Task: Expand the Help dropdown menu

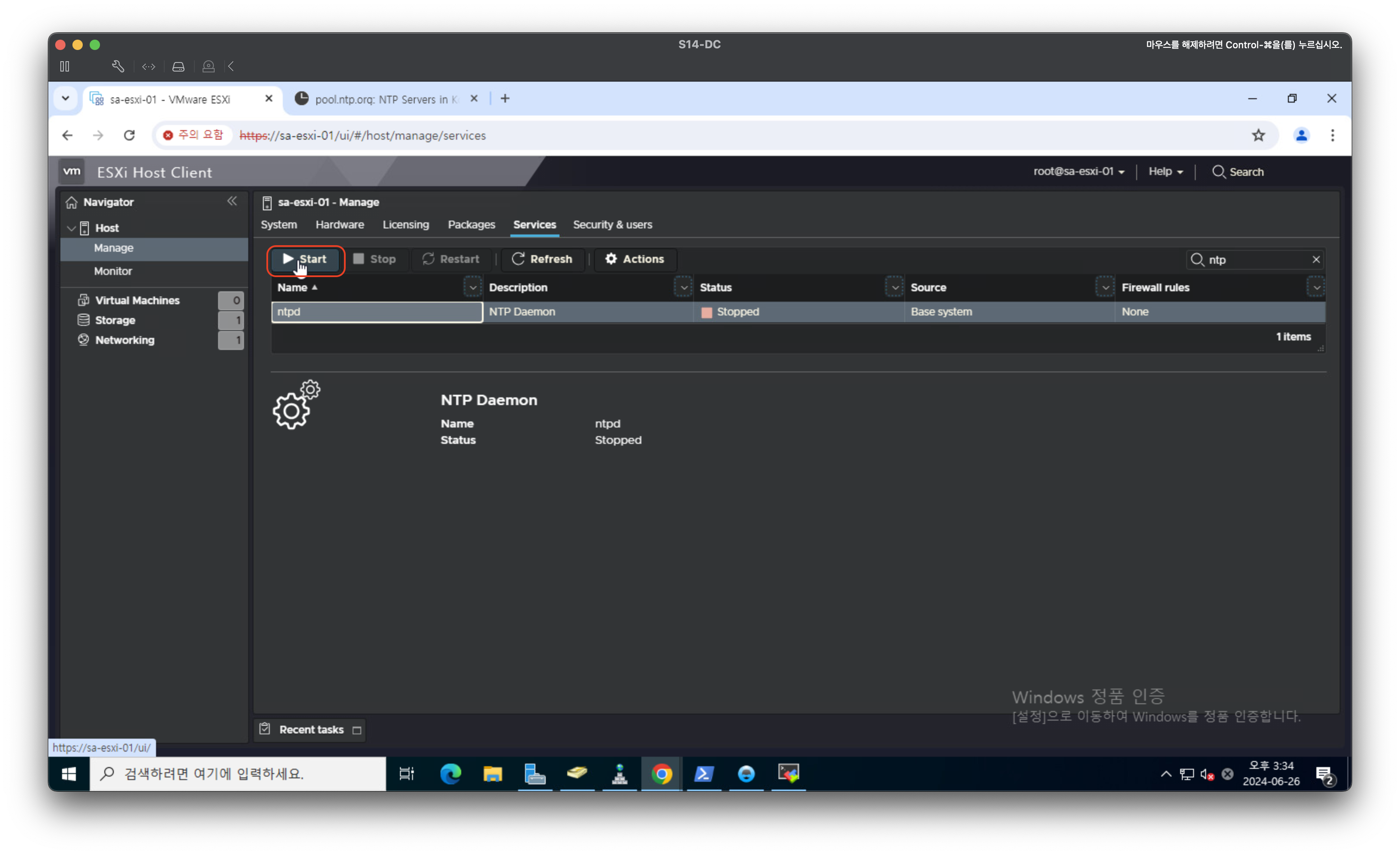Action: [x=1165, y=172]
